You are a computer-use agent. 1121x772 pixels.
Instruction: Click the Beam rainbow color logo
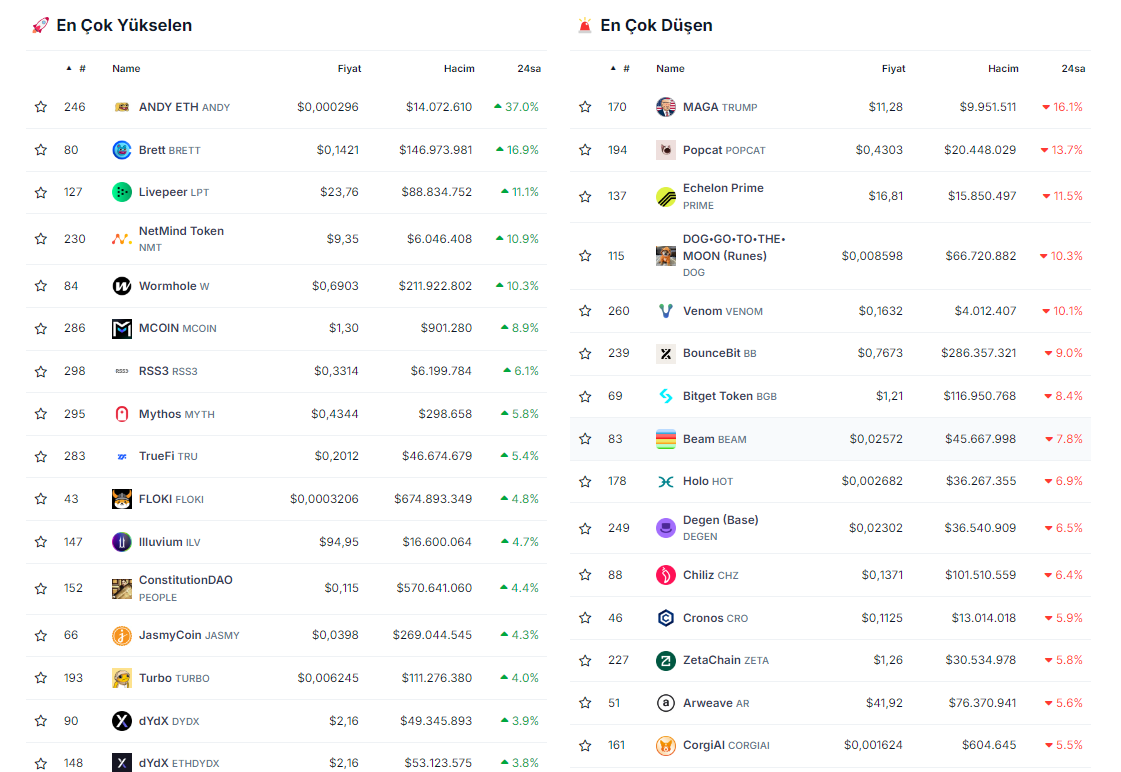666,439
